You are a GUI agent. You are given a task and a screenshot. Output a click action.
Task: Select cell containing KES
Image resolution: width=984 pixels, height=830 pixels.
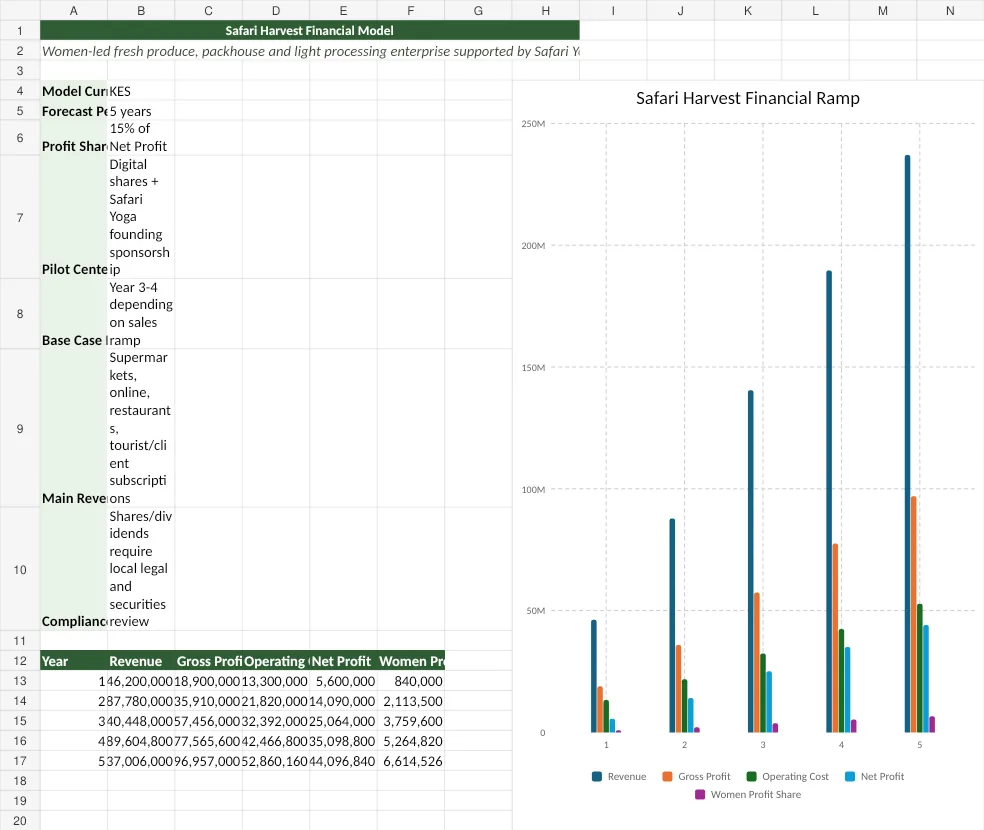[141, 91]
